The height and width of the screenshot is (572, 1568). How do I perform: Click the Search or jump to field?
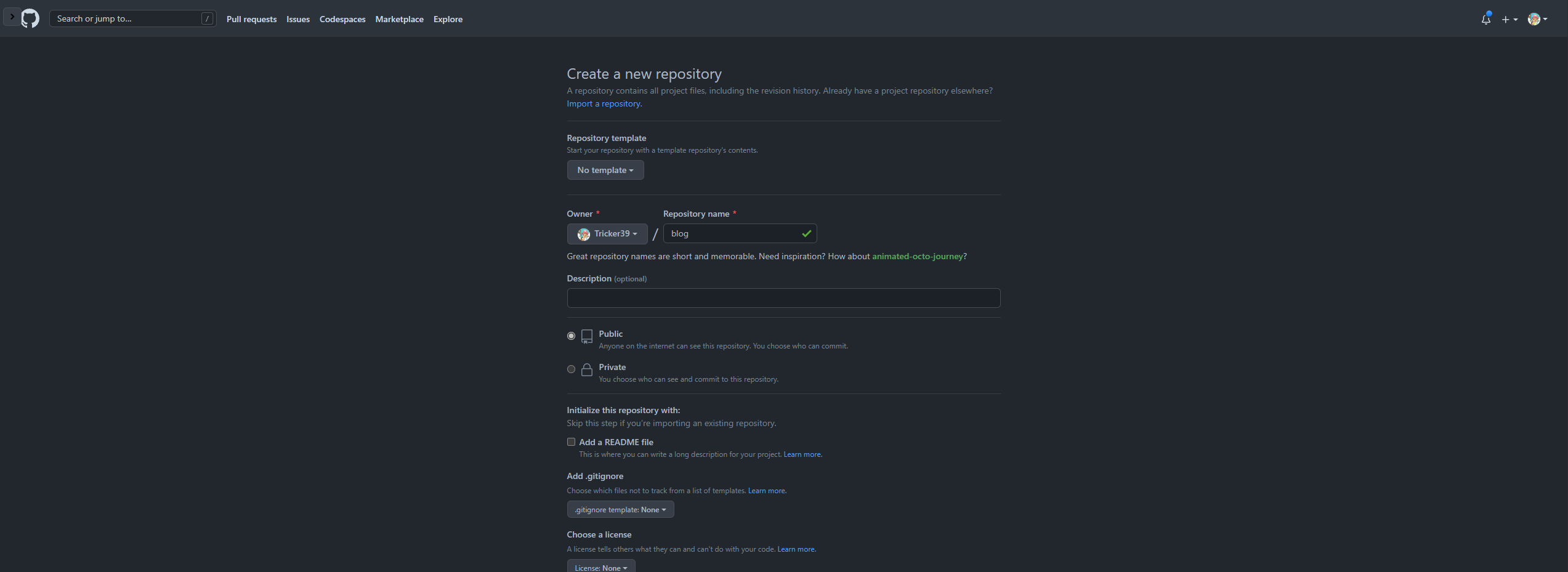[x=132, y=18]
